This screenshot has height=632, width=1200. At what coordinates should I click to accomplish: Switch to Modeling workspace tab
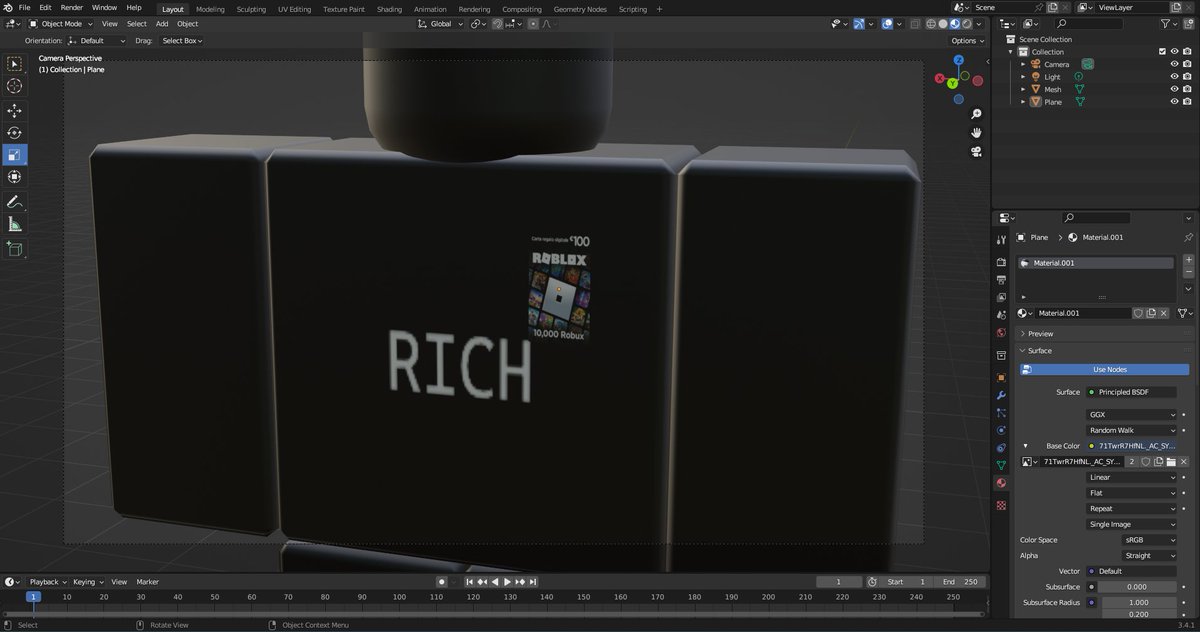point(210,9)
